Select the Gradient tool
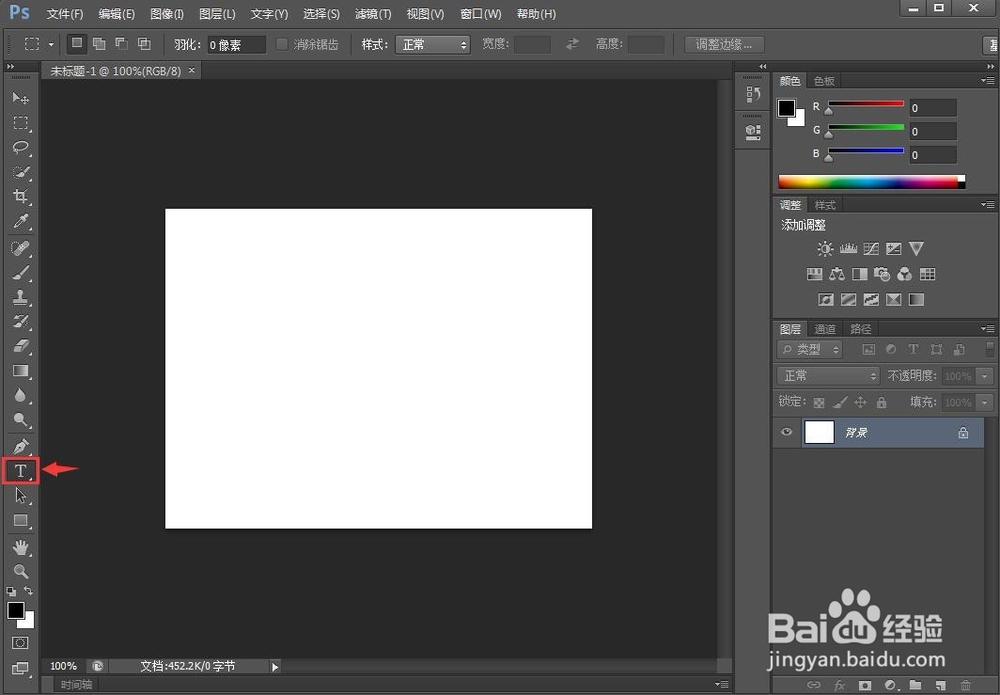The image size is (1000, 695). point(20,371)
